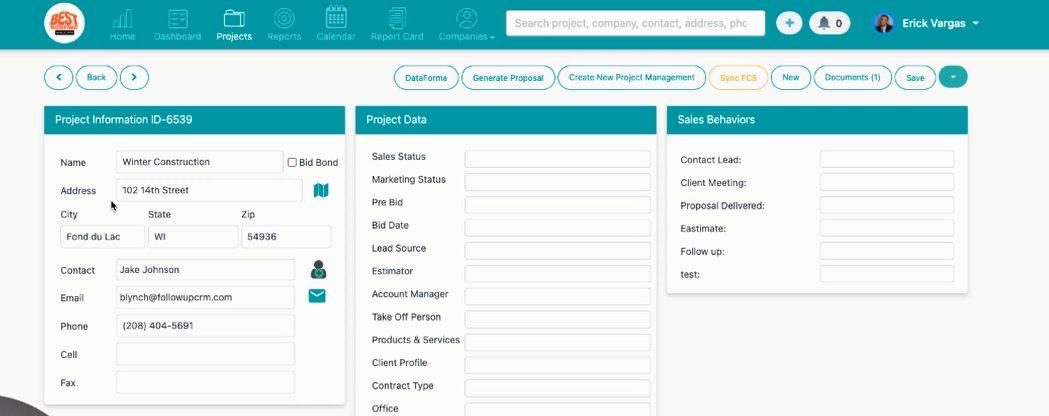Screen dimensions: 1049x416
Task: Click the Sync FCS button
Action: (739, 78)
